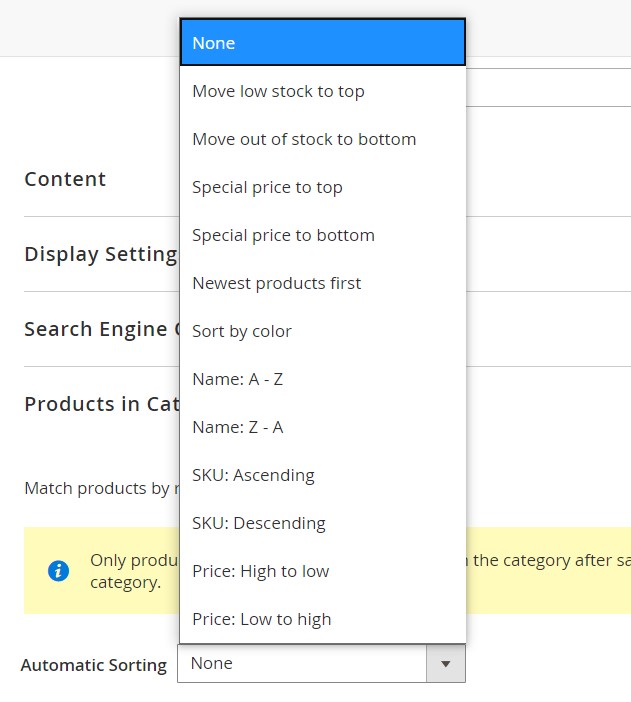This screenshot has height=702, width=631.
Task: Click the Automatic Sorting select box
Action: 302,664
